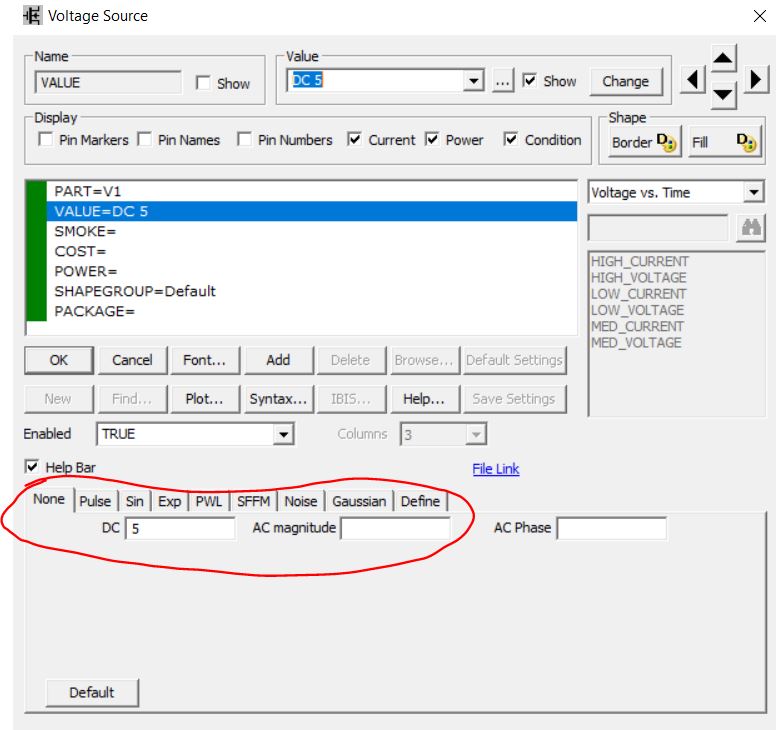Toggle the Value Show checkbox
Viewport: 776px width, 730px height.
tap(529, 80)
